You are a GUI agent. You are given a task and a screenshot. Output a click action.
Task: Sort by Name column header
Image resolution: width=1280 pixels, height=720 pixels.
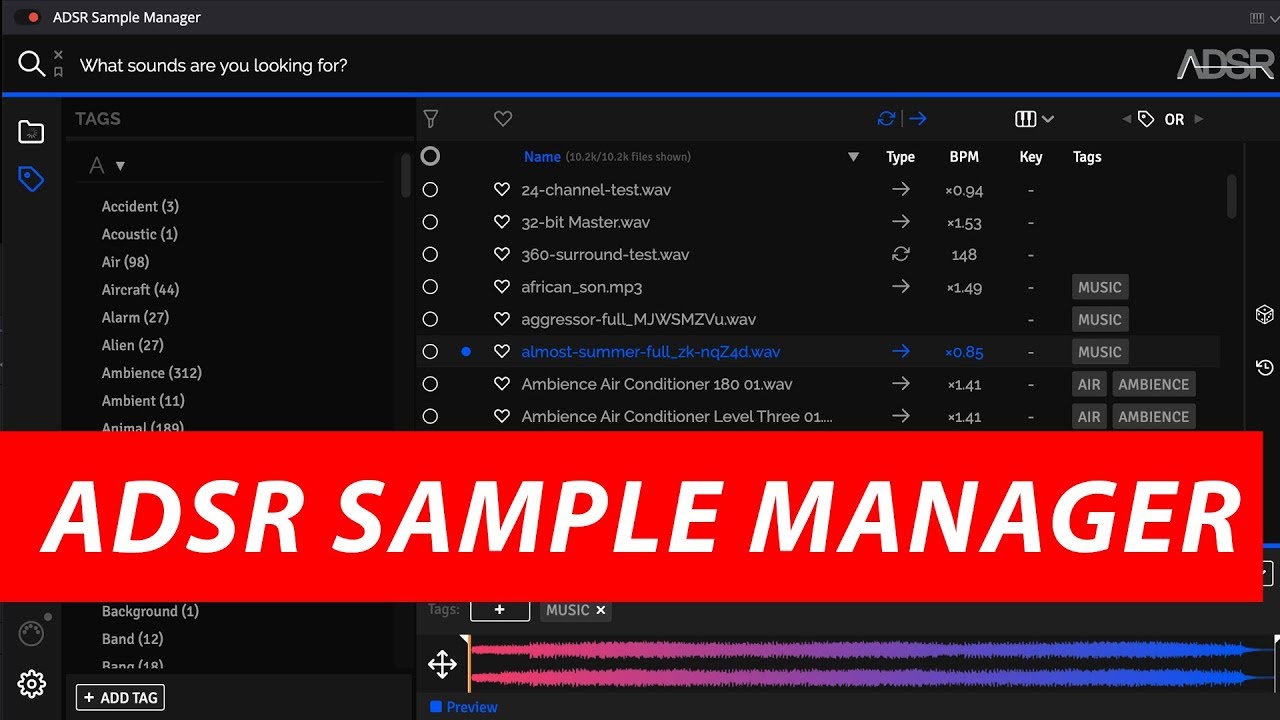click(x=542, y=157)
